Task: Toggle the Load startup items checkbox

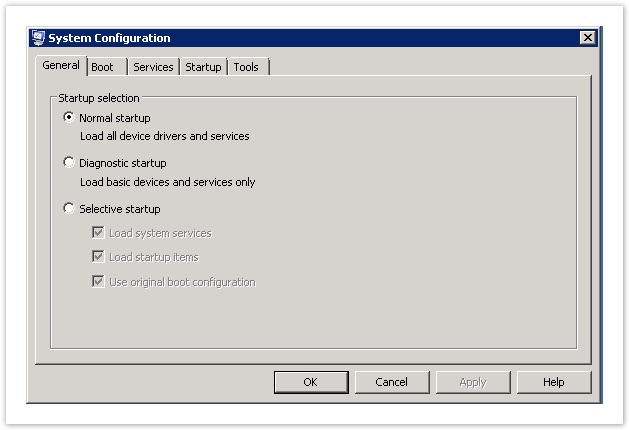Action: 98,257
